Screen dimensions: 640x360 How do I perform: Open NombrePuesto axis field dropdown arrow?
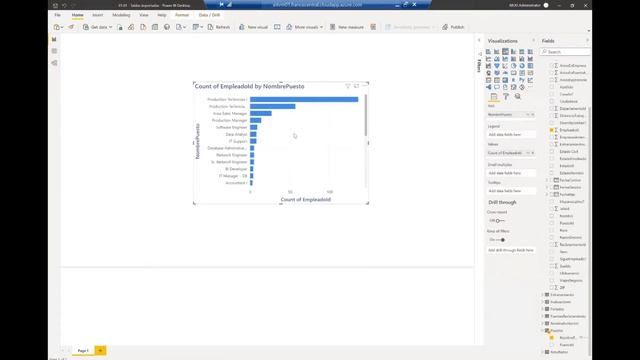pyautogui.click(x=528, y=115)
